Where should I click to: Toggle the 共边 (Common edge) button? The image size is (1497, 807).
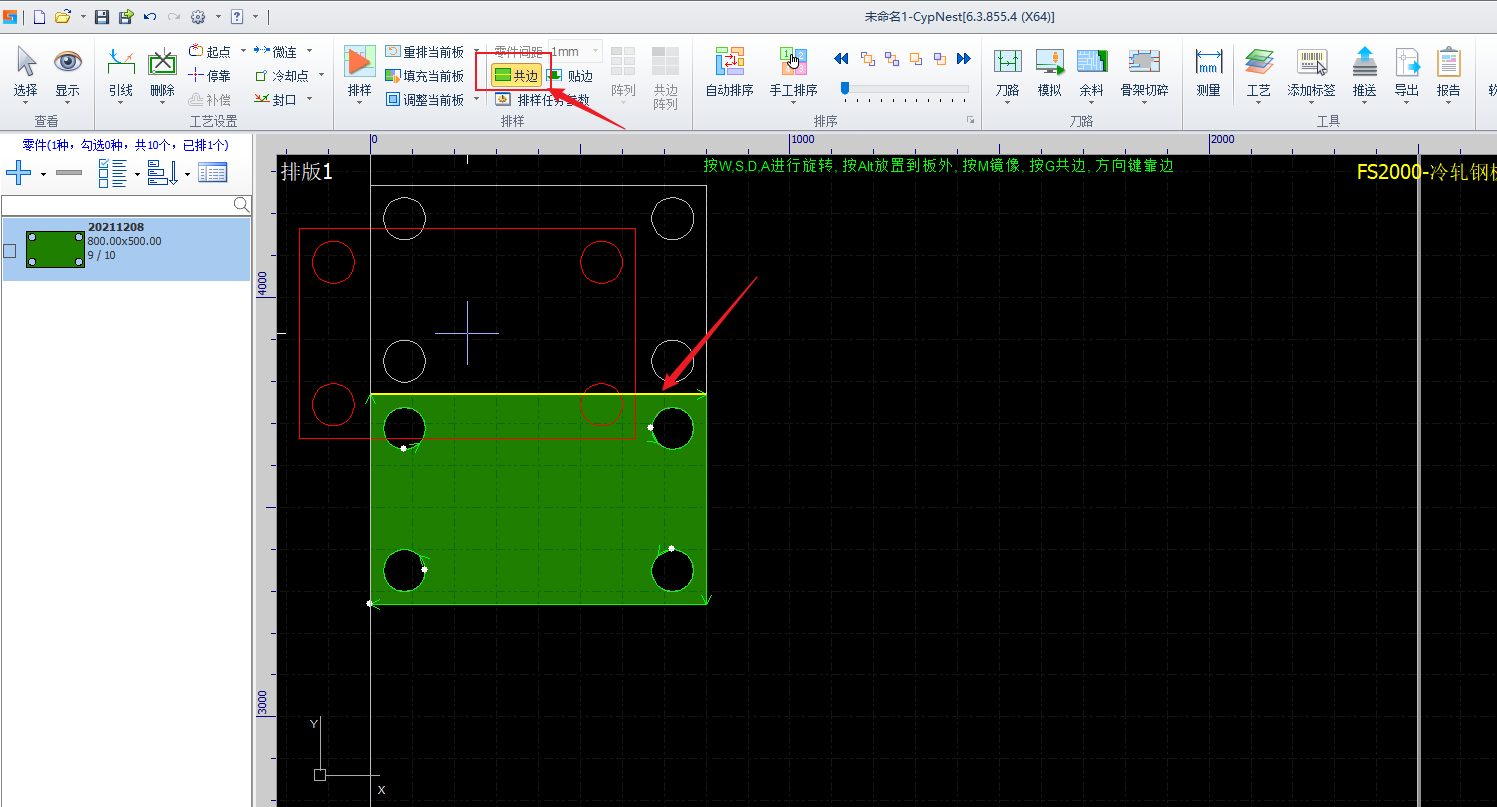516,76
